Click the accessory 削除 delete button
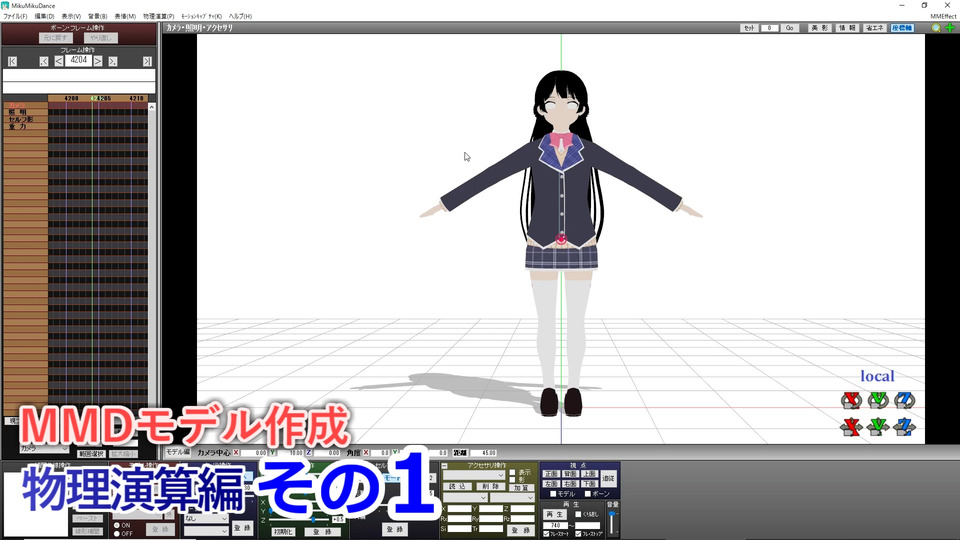 (x=490, y=486)
